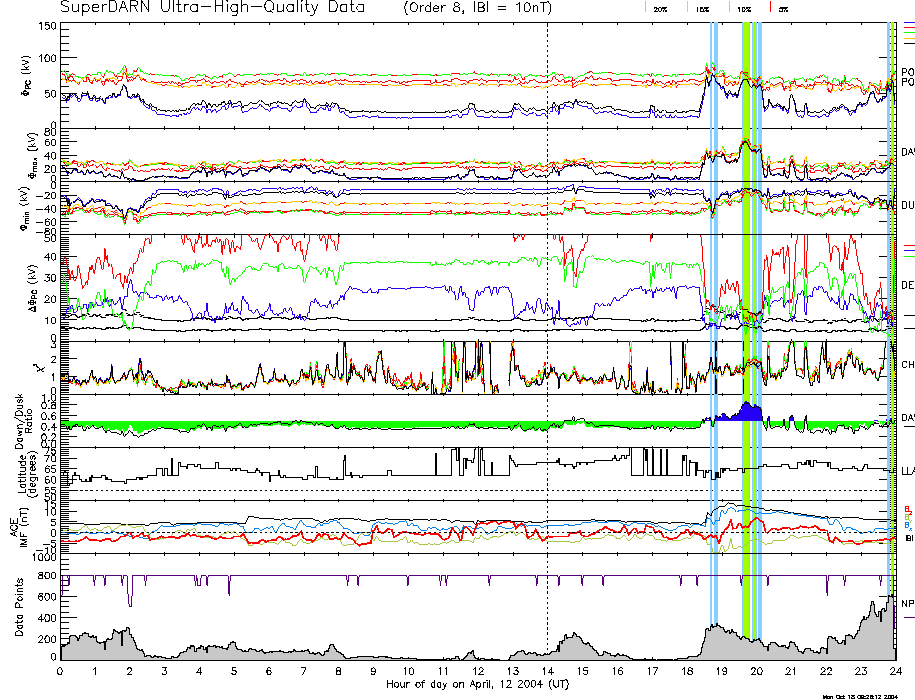Click the Dawn/Dusk Ratio axis label
915x700 pixels.
click(x=23, y=421)
